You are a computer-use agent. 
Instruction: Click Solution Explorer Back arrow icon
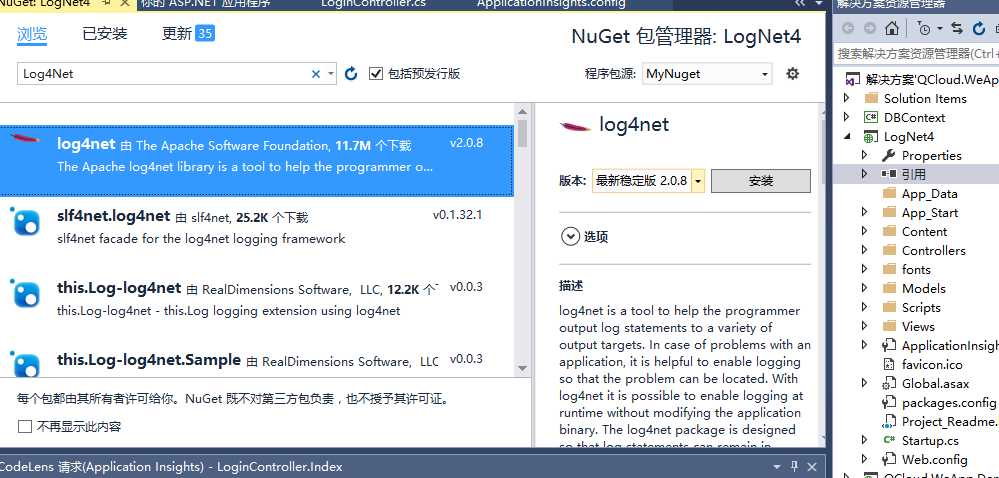[x=847, y=28]
